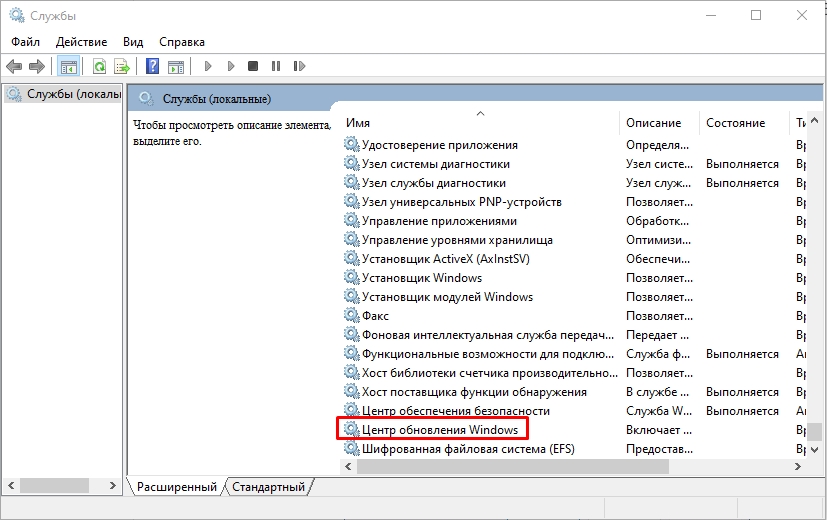The height and width of the screenshot is (520, 827).
Task: Click the services list vertical scrollbar down arrow
Action: point(814,450)
